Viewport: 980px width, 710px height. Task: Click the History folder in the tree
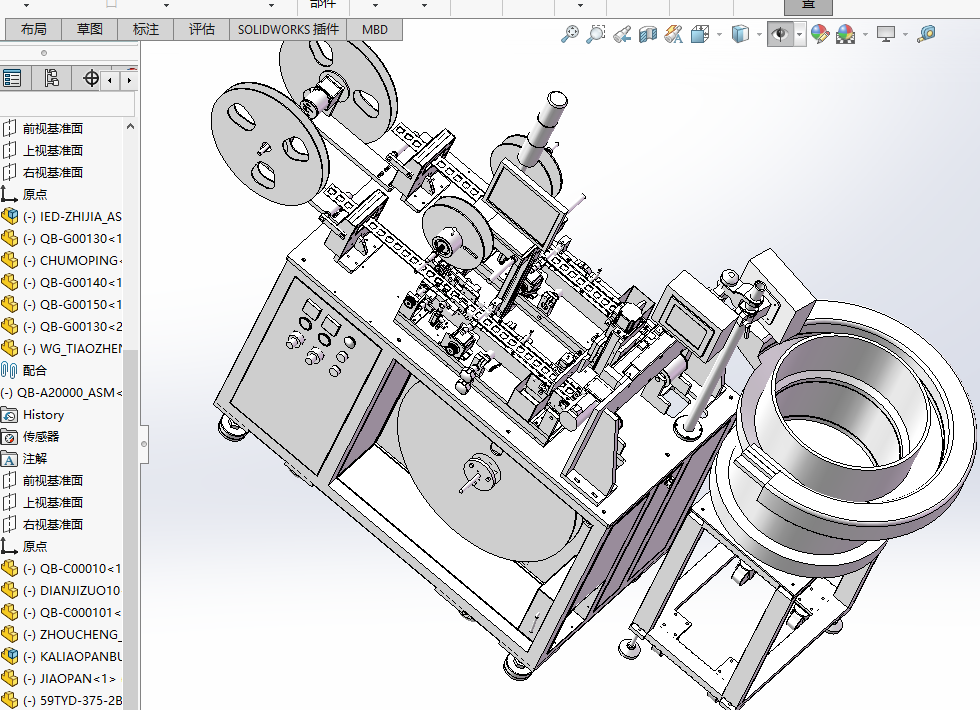coord(43,415)
